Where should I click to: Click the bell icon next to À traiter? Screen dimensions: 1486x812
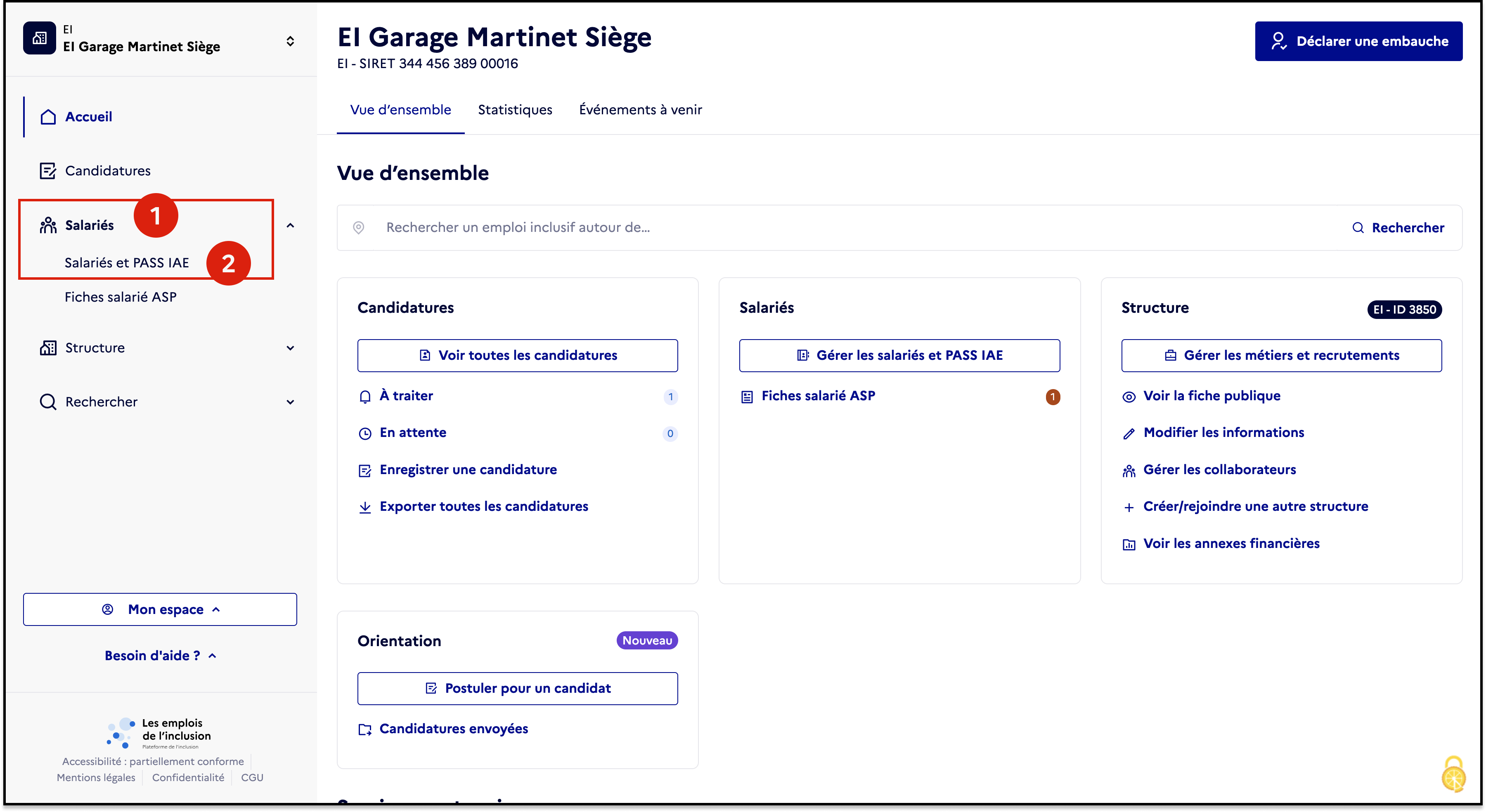[364, 397]
